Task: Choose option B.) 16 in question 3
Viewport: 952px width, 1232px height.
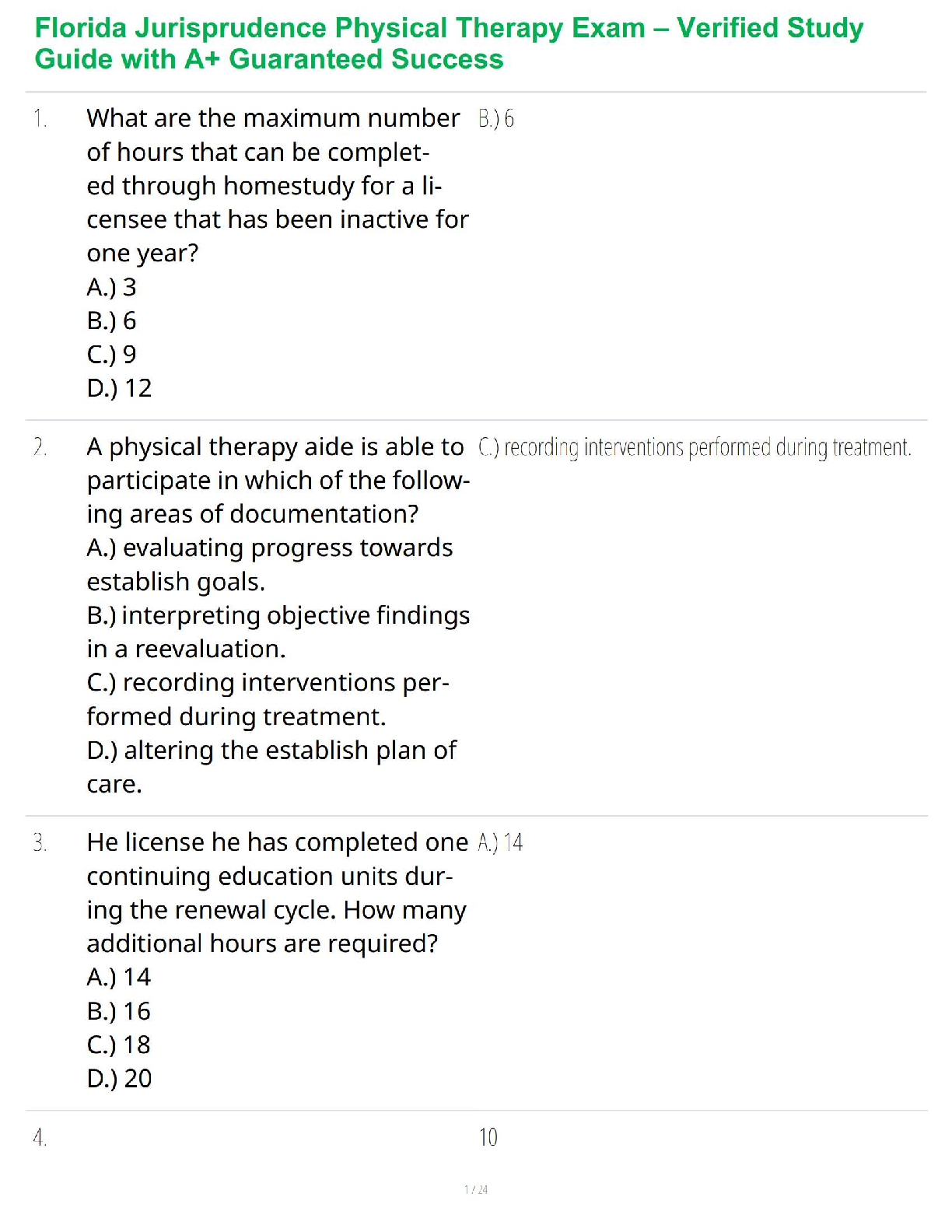Action: point(118,1011)
